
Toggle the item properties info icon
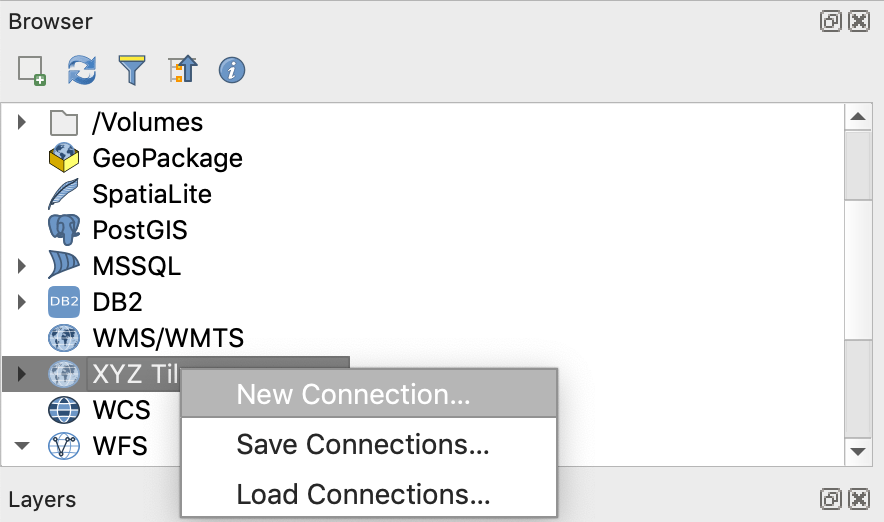[232, 70]
